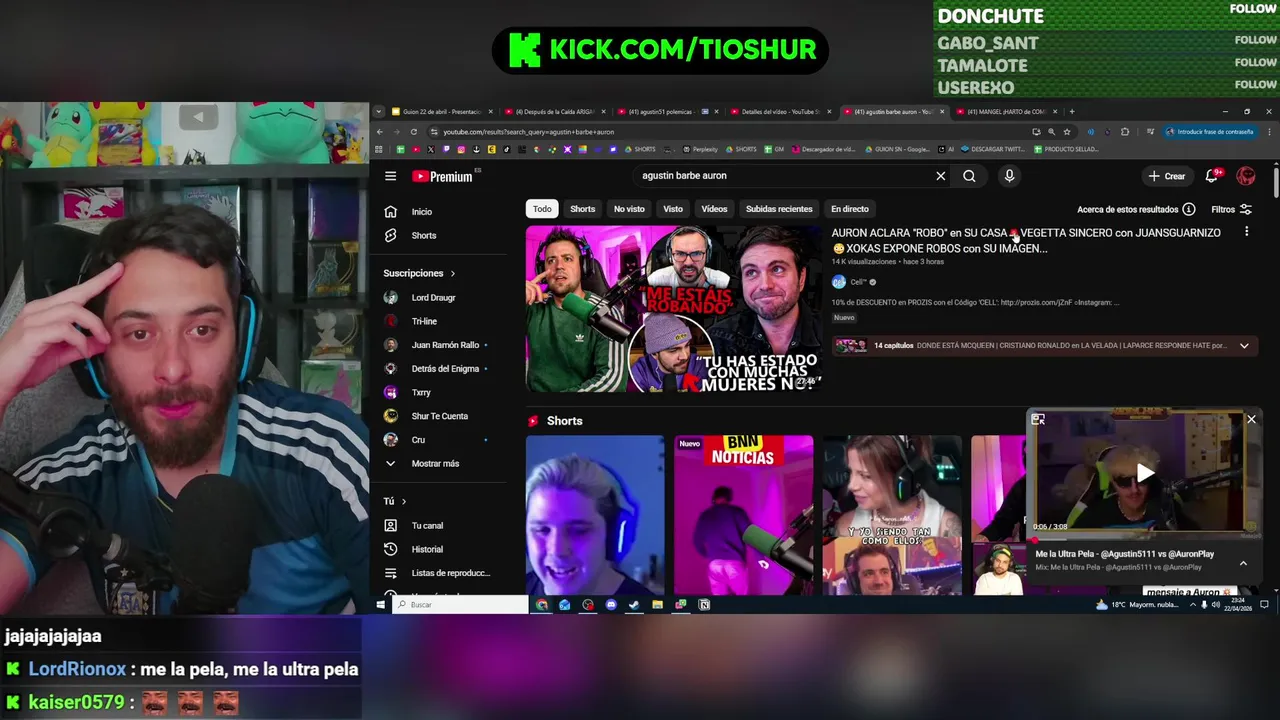Clear the search query with the X
This screenshot has width=1280, height=720.
click(940, 176)
